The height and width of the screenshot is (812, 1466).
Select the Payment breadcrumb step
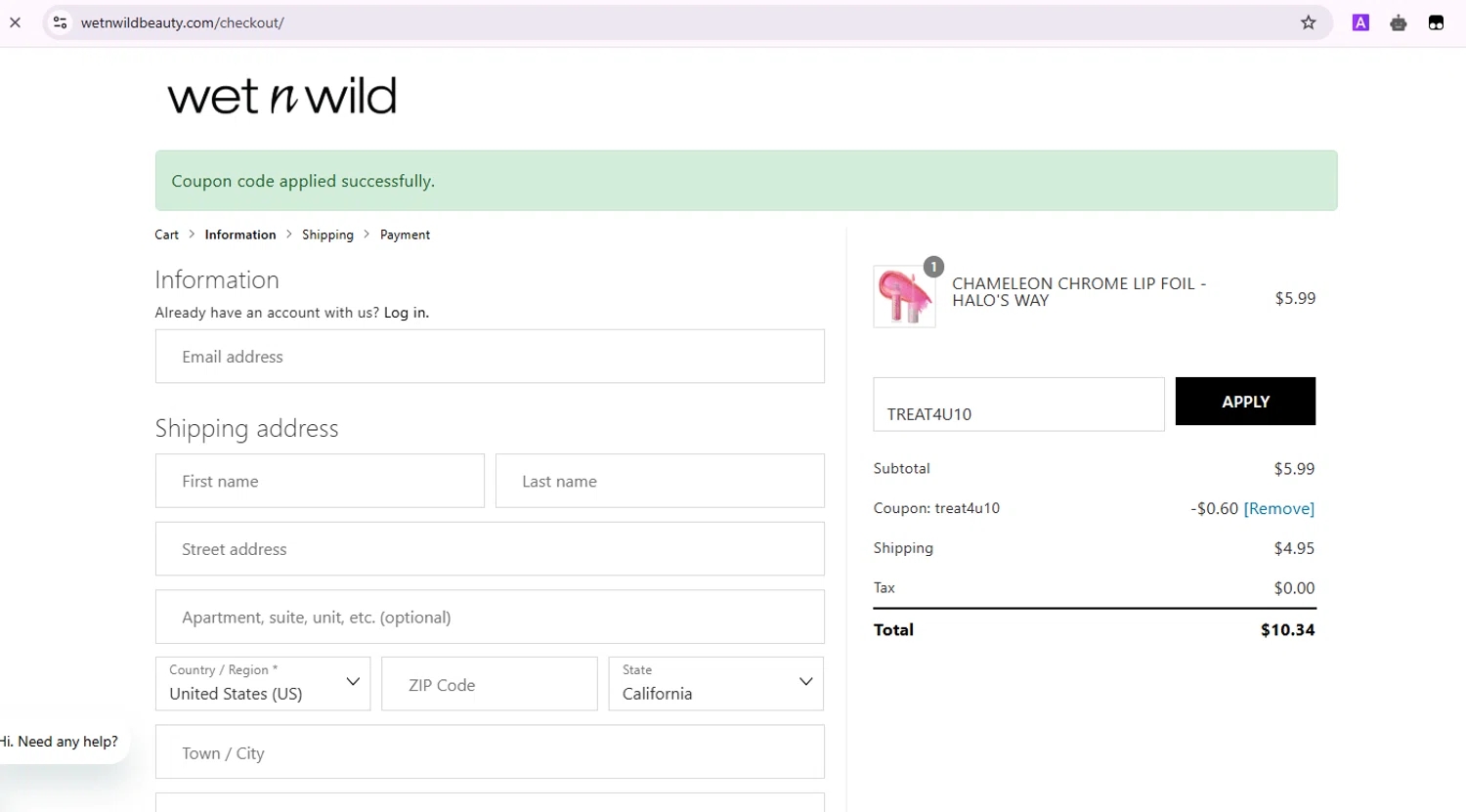(x=405, y=235)
